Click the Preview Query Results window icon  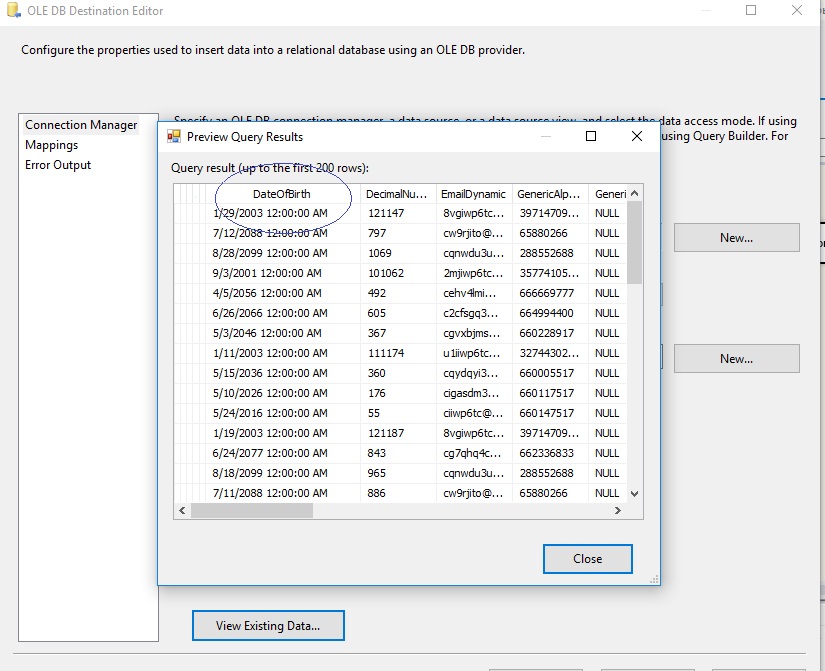pyautogui.click(x=174, y=137)
